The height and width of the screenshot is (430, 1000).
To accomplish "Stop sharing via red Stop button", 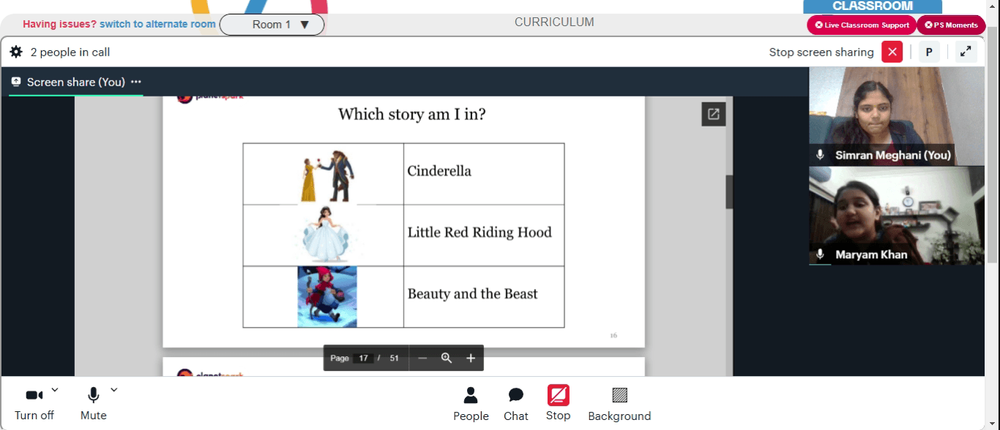I will click(558, 403).
